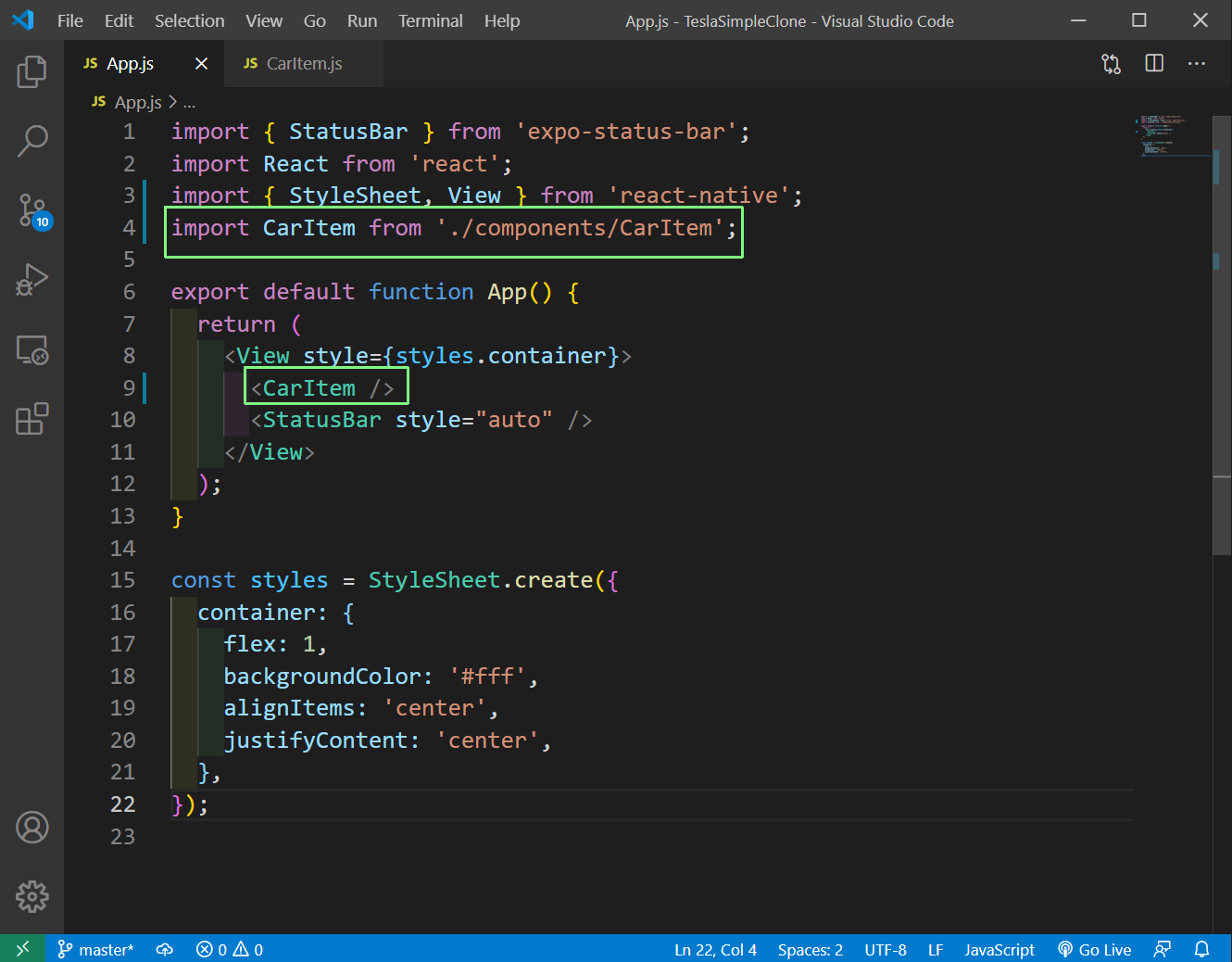Click 'alignItems' property on line 19
1232x962 pixels.
(289, 708)
